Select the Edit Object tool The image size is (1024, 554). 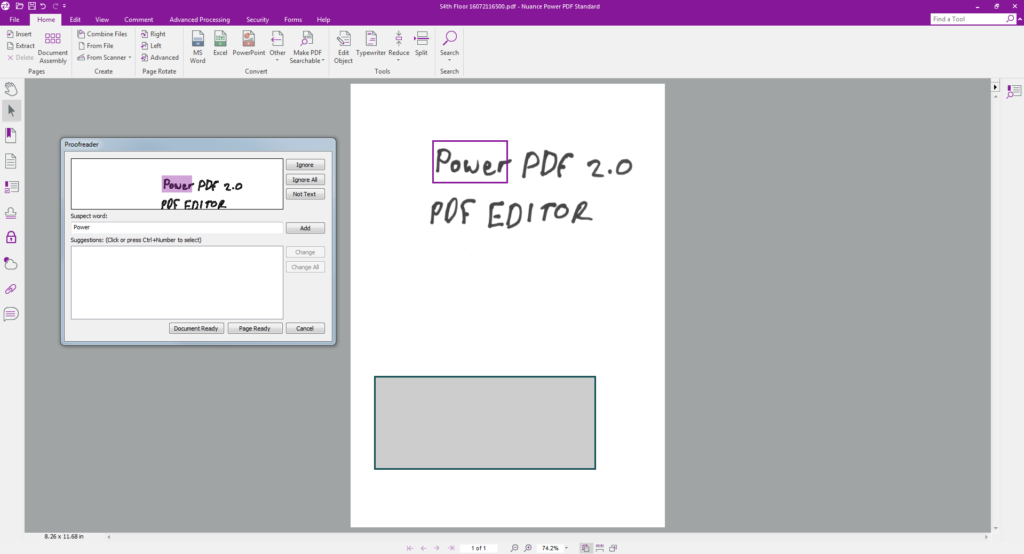pyautogui.click(x=344, y=48)
